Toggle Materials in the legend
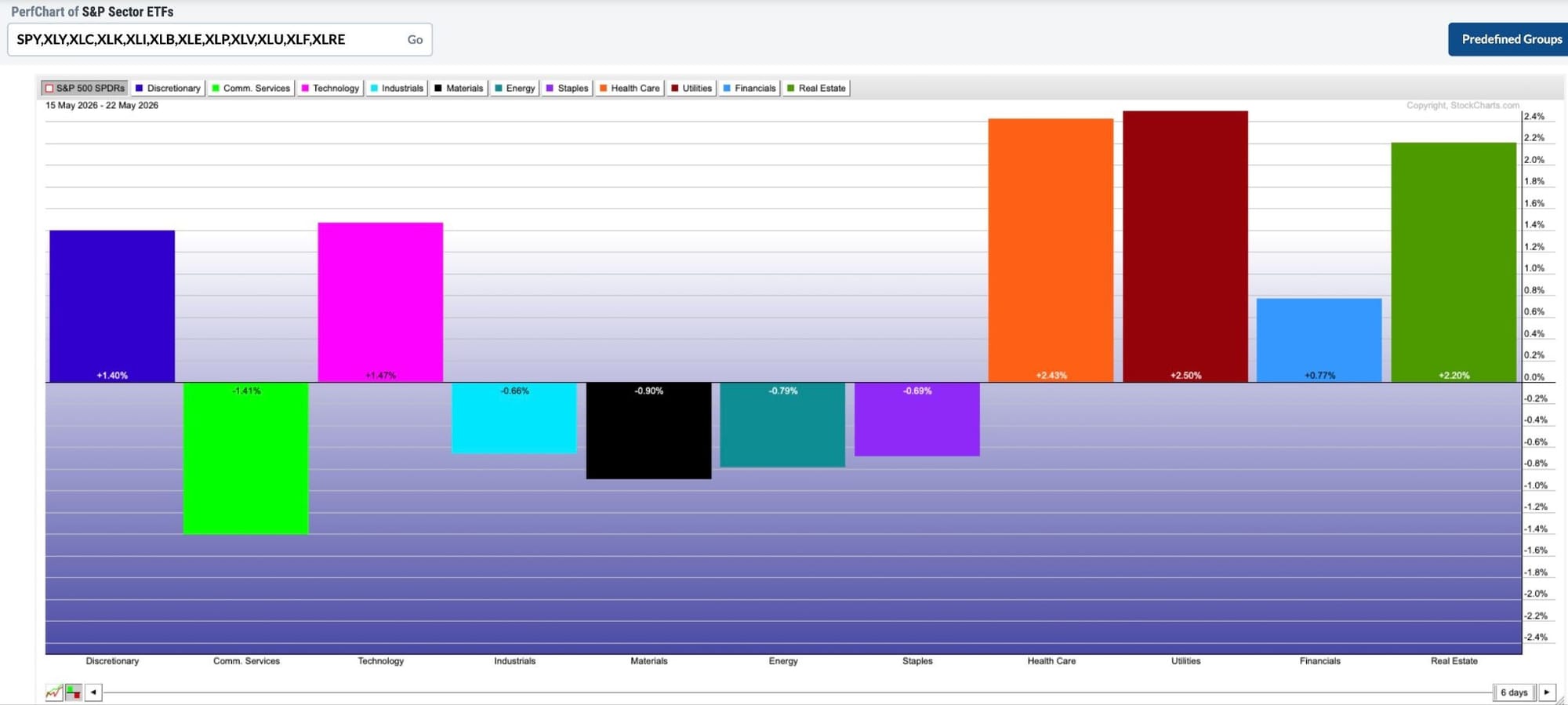This screenshot has width=1568, height=705. 459,88
